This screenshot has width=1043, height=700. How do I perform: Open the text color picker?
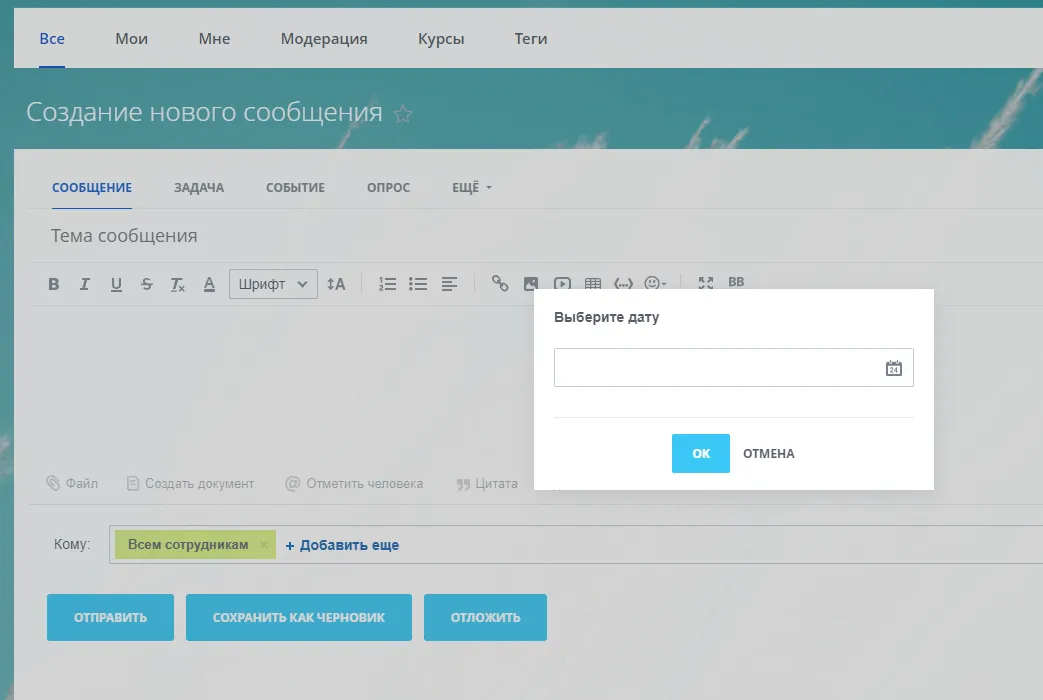[209, 284]
